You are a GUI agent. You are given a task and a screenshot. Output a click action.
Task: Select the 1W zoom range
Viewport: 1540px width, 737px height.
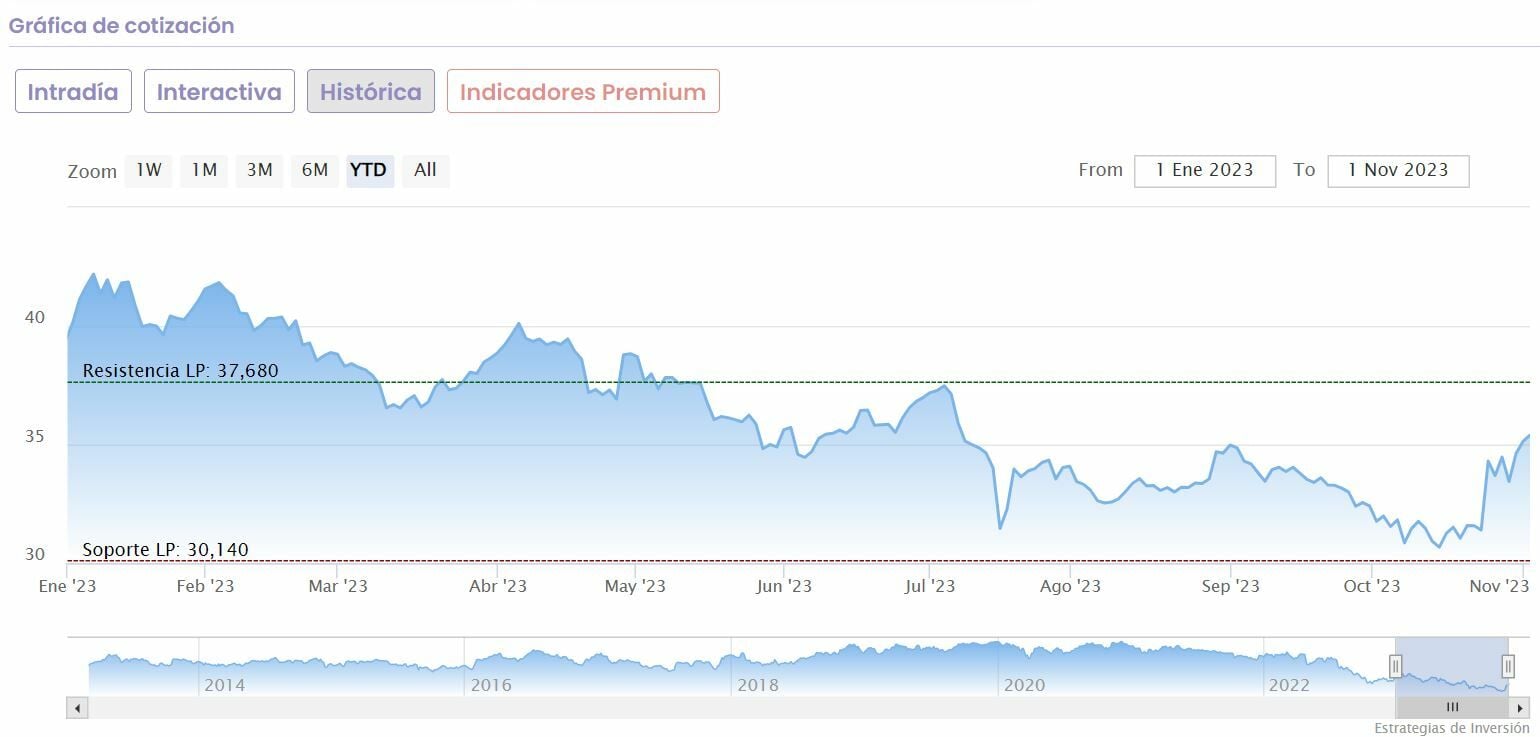tap(148, 170)
